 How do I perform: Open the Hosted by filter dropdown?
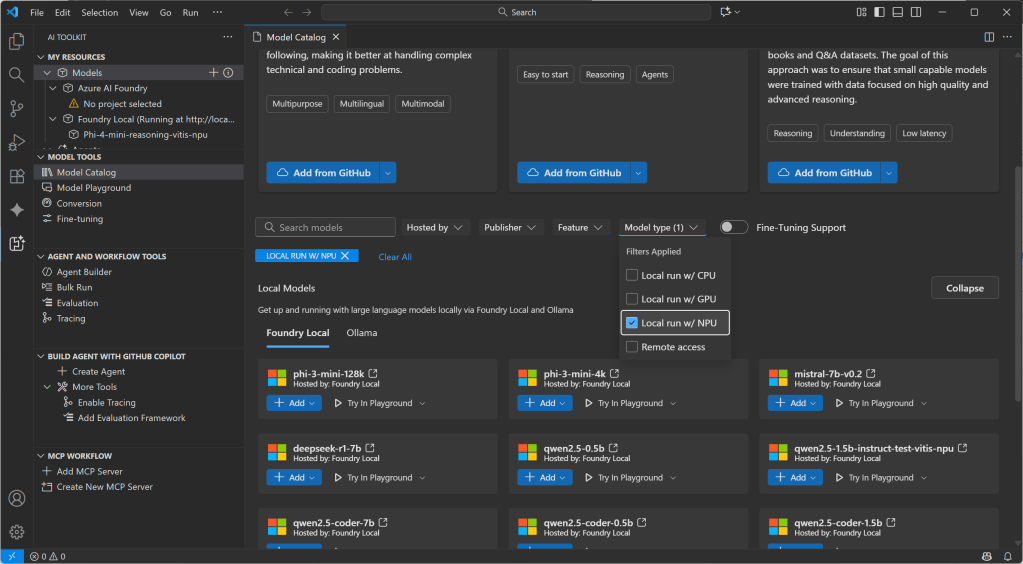(436, 227)
